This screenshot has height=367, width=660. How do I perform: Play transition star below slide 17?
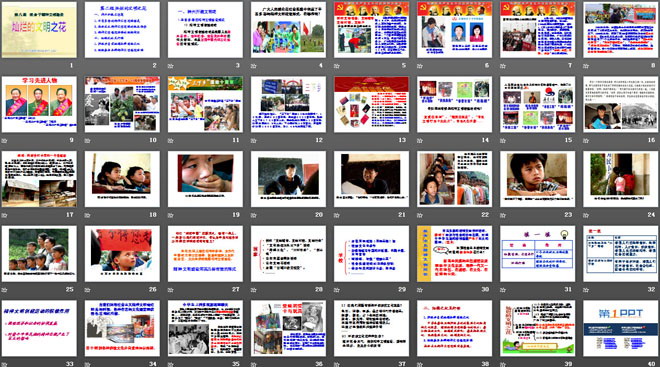coord(4,215)
